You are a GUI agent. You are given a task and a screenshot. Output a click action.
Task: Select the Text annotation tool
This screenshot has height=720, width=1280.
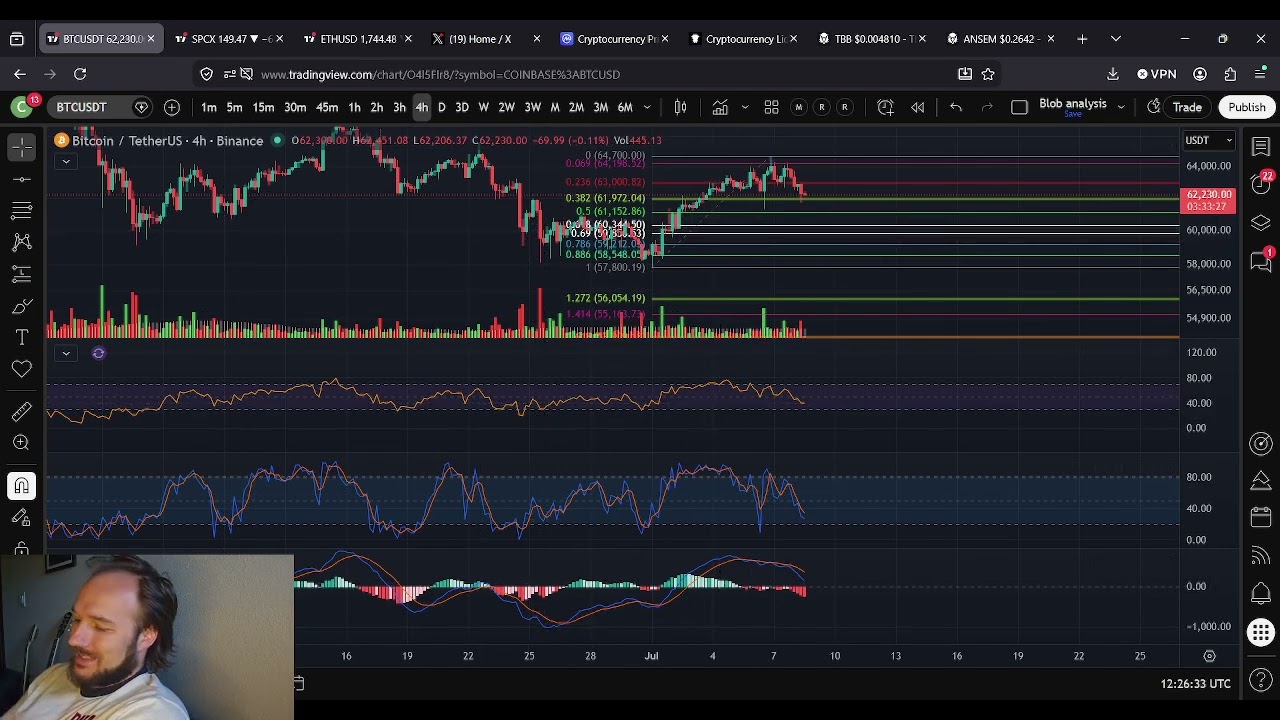[21, 338]
